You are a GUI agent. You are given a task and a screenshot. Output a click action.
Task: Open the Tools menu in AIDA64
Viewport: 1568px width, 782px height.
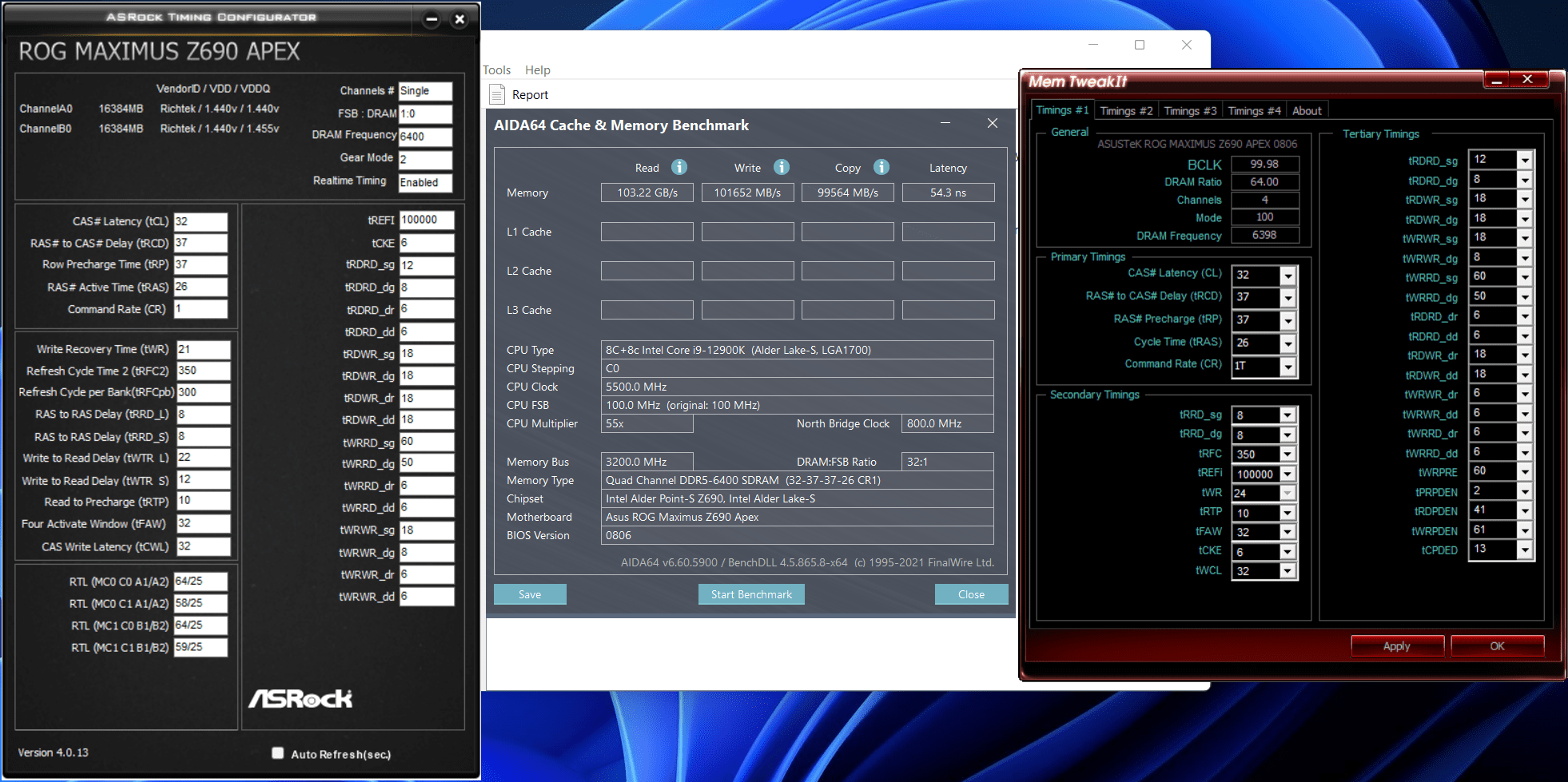[496, 70]
